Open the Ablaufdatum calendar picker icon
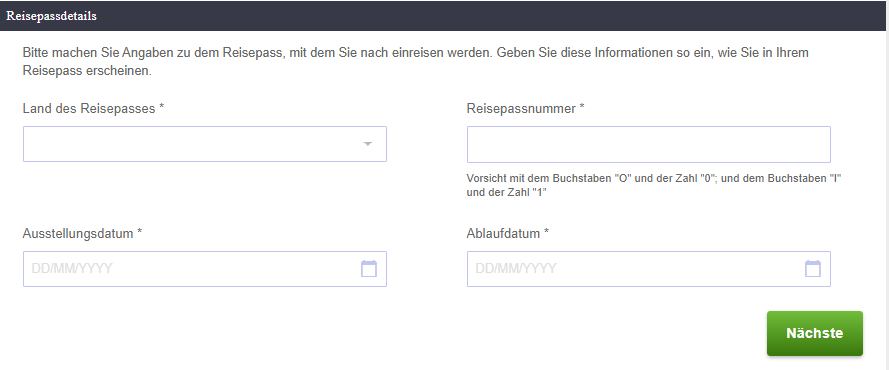 pyautogui.click(x=812, y=269)
